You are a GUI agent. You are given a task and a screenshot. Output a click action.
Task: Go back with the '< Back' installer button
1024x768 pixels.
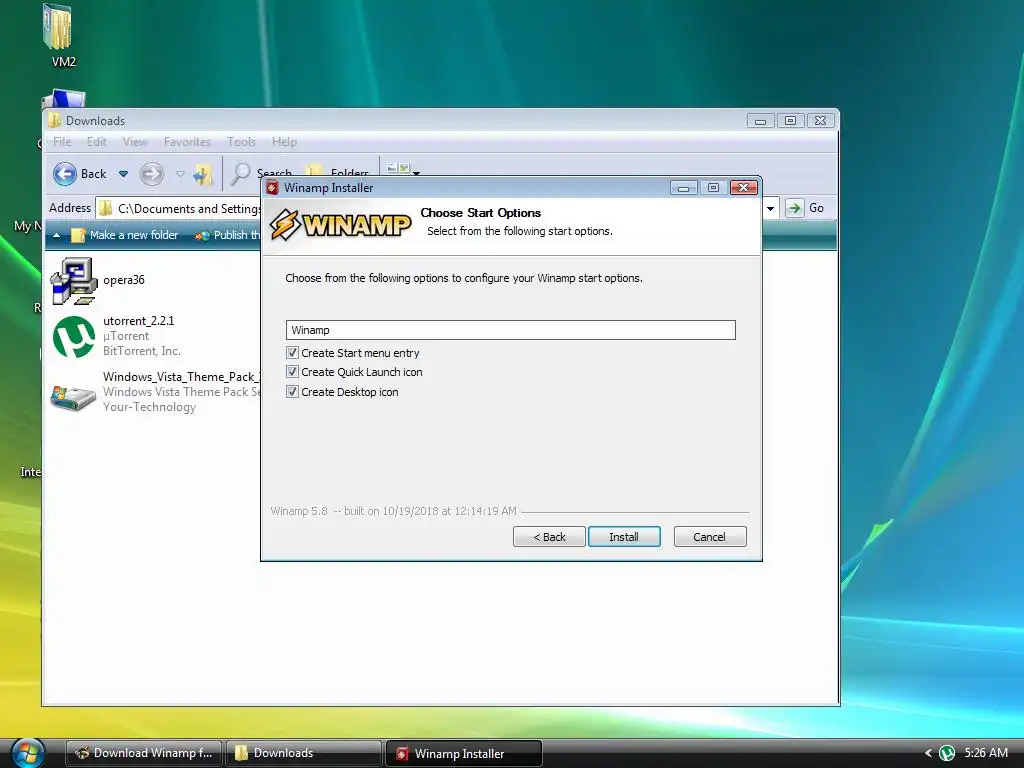point(549,537)
